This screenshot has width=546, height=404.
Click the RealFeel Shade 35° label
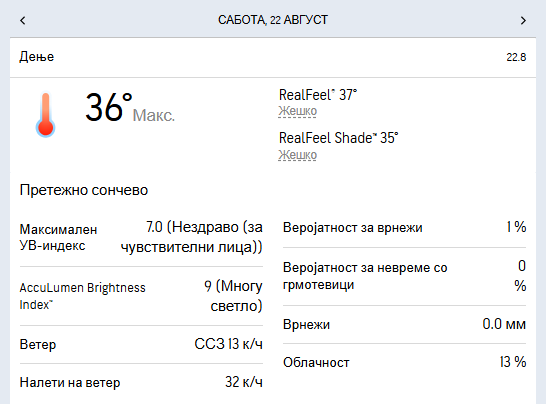point(338,138)
